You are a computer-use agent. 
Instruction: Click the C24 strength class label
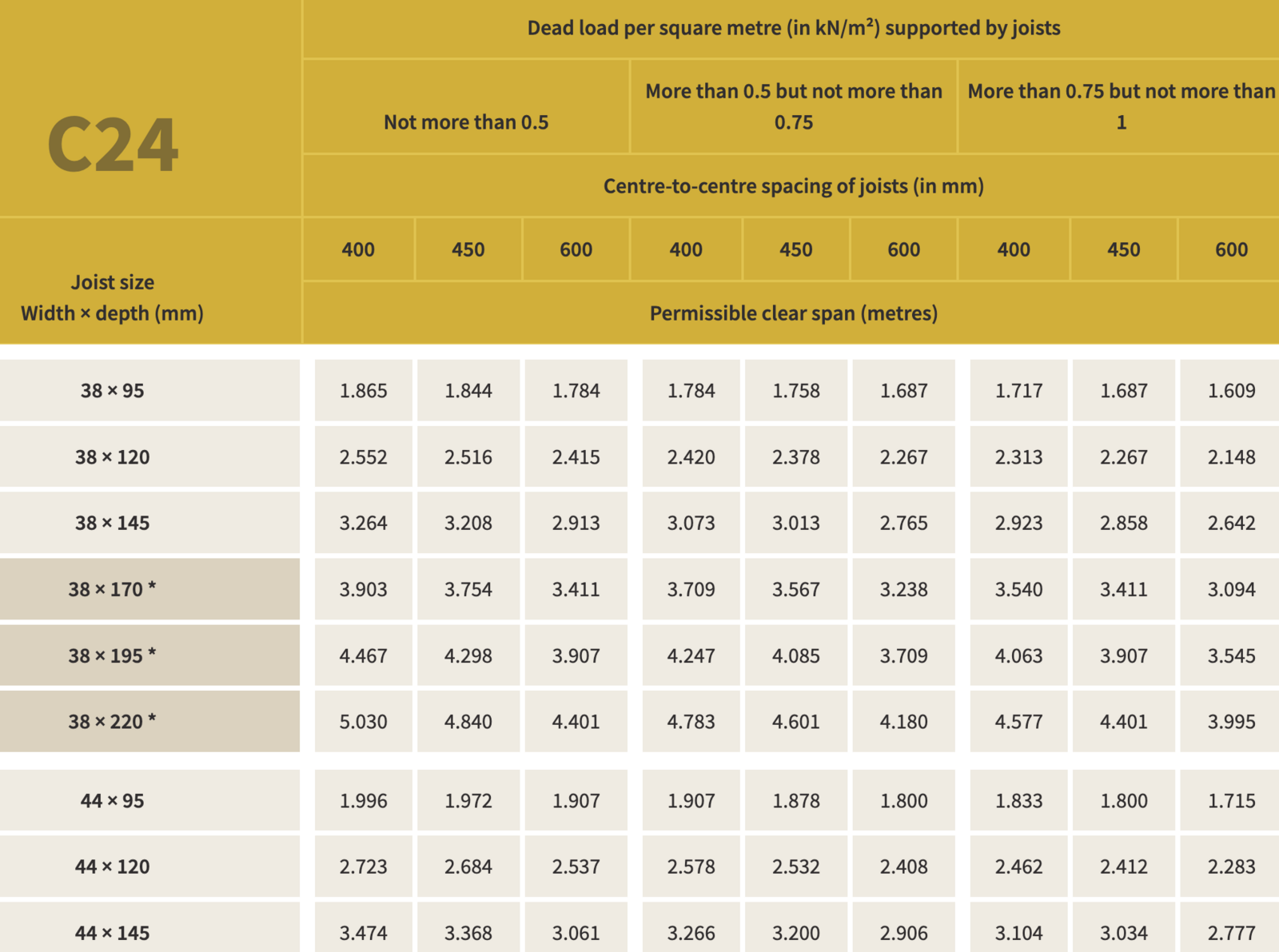click(113, 145)
